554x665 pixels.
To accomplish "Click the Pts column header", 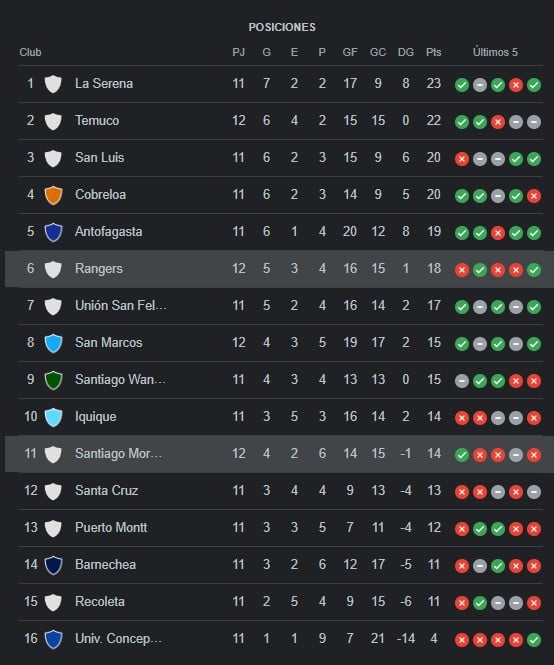I will tap(434, 52).
